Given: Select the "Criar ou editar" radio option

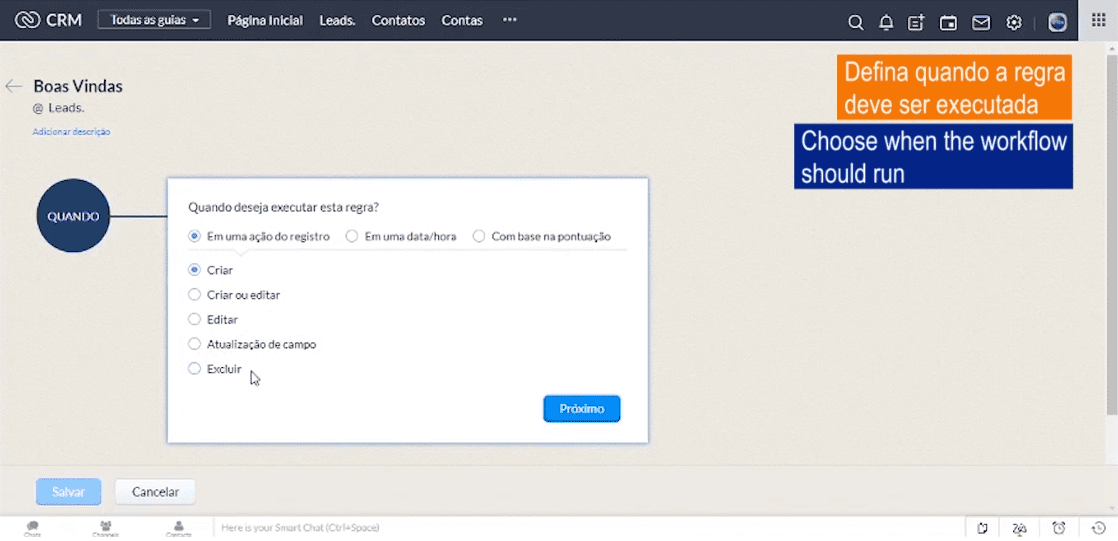Looking at the screenshot, I should tap(195, 295).
